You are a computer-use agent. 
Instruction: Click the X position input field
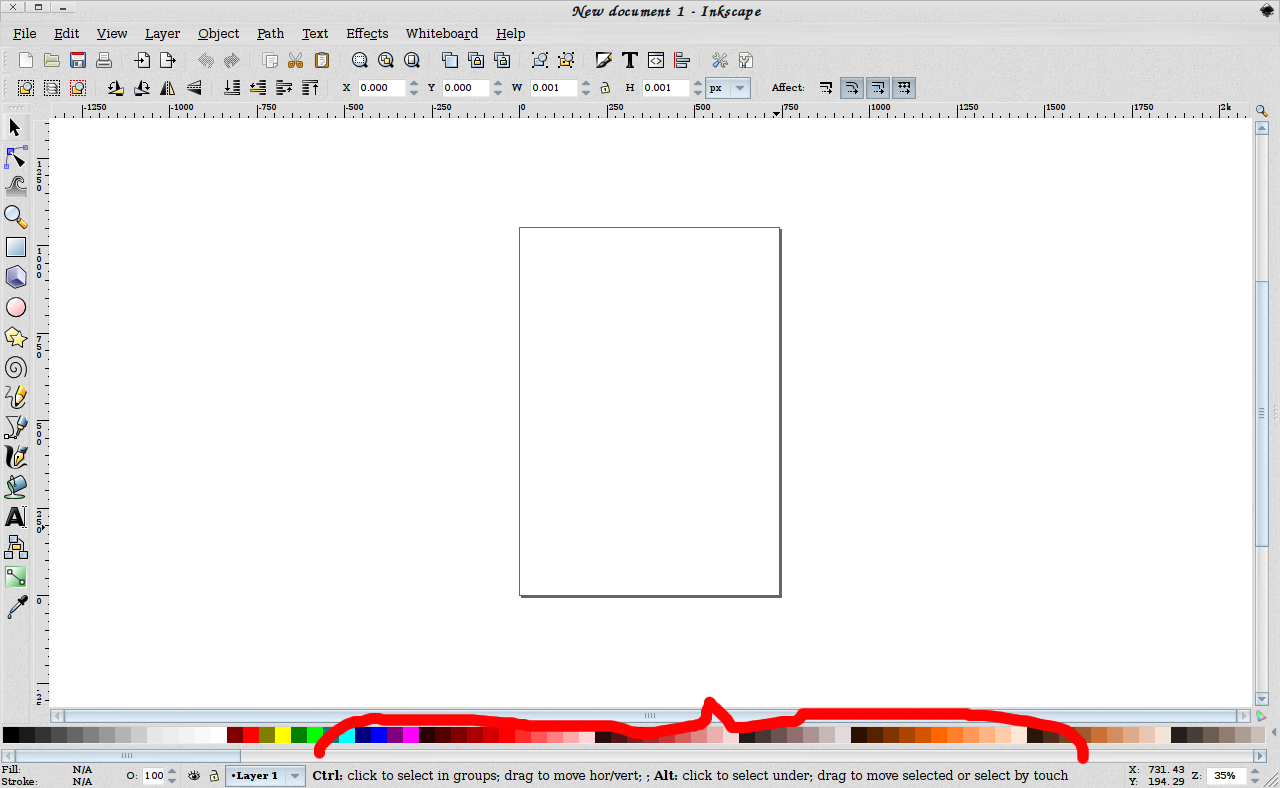click(x=382, y=88)
